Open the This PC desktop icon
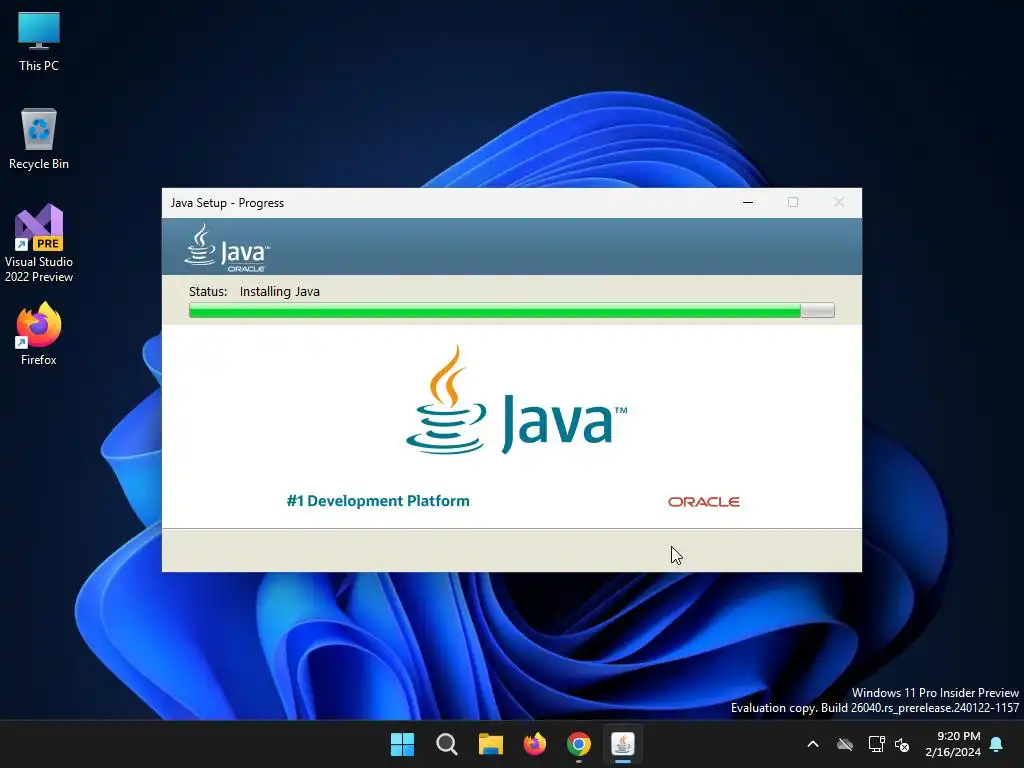 coord(39,41)
